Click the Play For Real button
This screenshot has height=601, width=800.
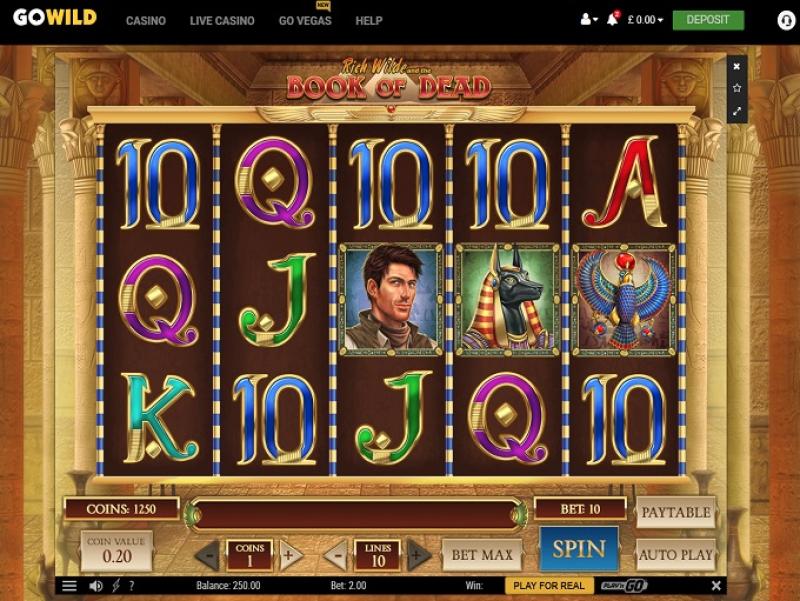click(549, 586)
